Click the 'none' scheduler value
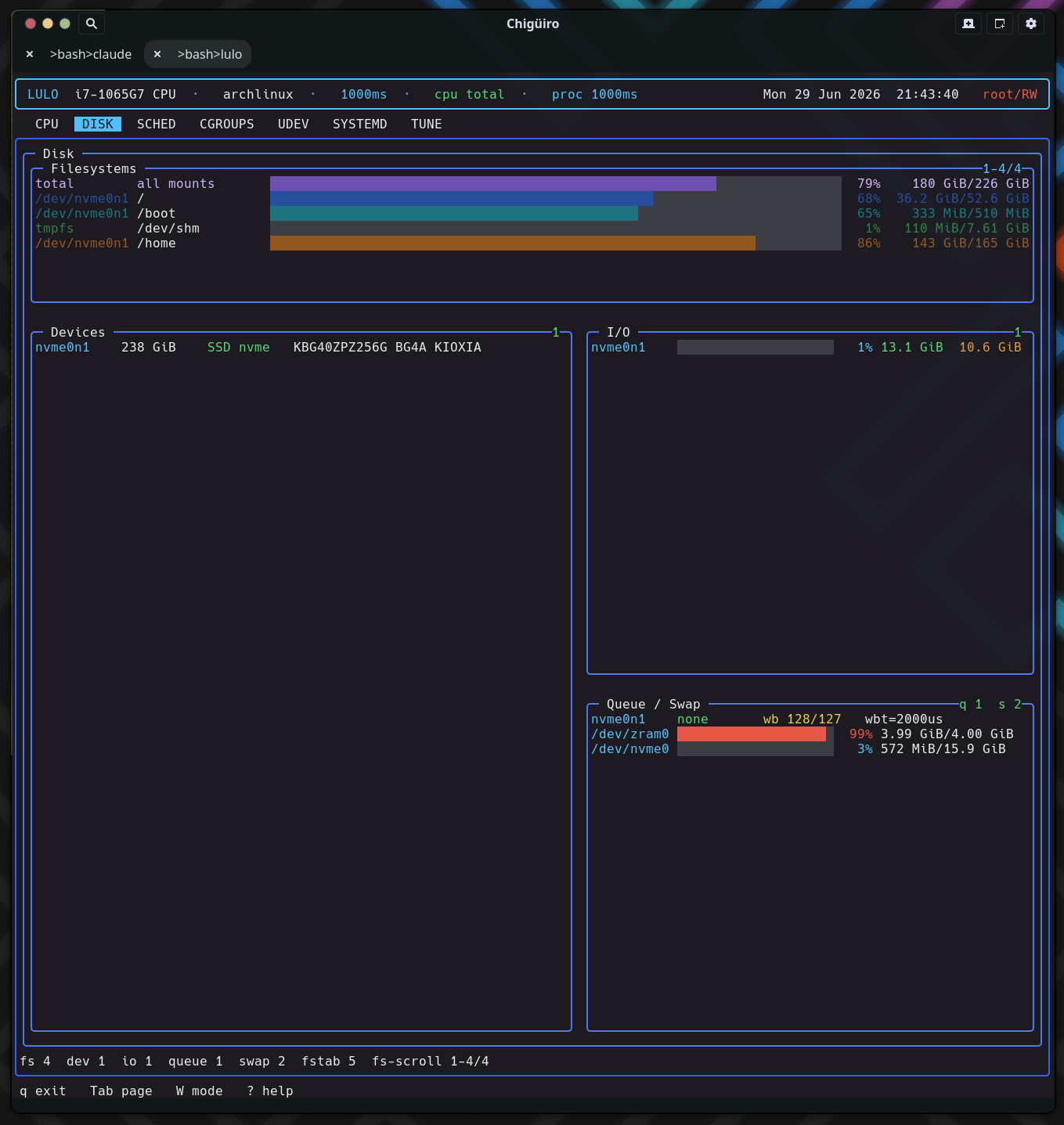 [693, 719]
